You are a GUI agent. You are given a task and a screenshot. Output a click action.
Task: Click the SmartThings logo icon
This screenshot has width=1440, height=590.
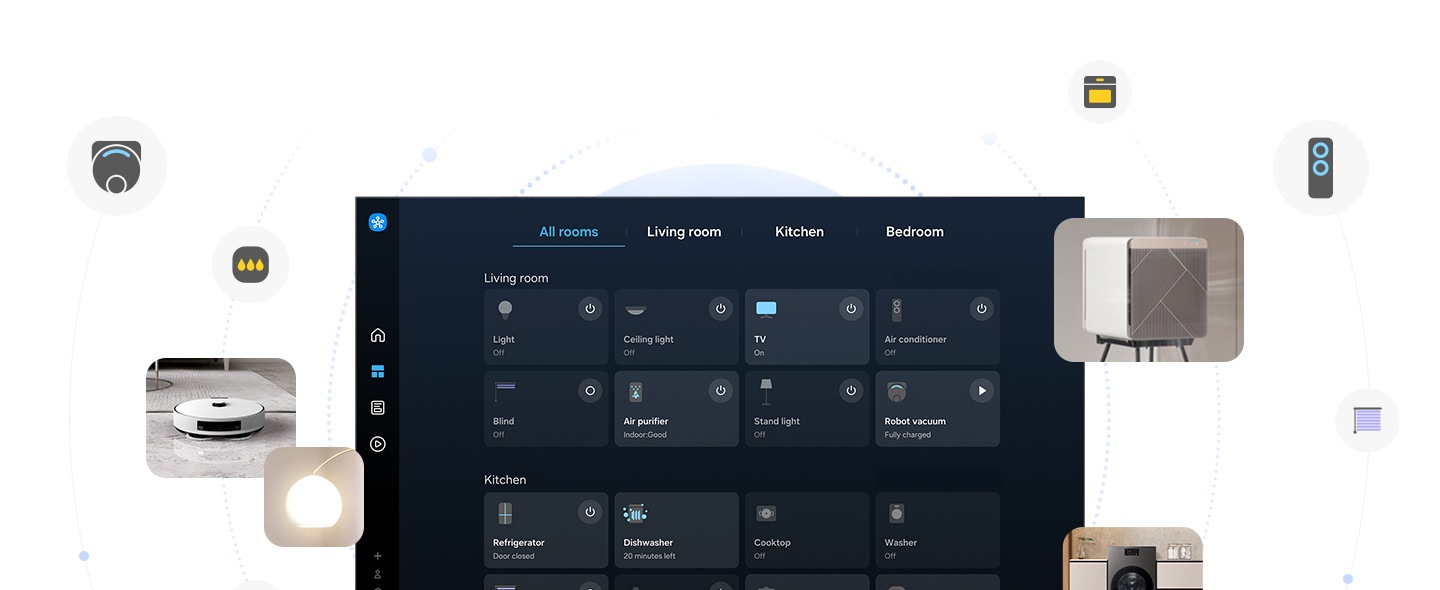[x=377, y=223]
